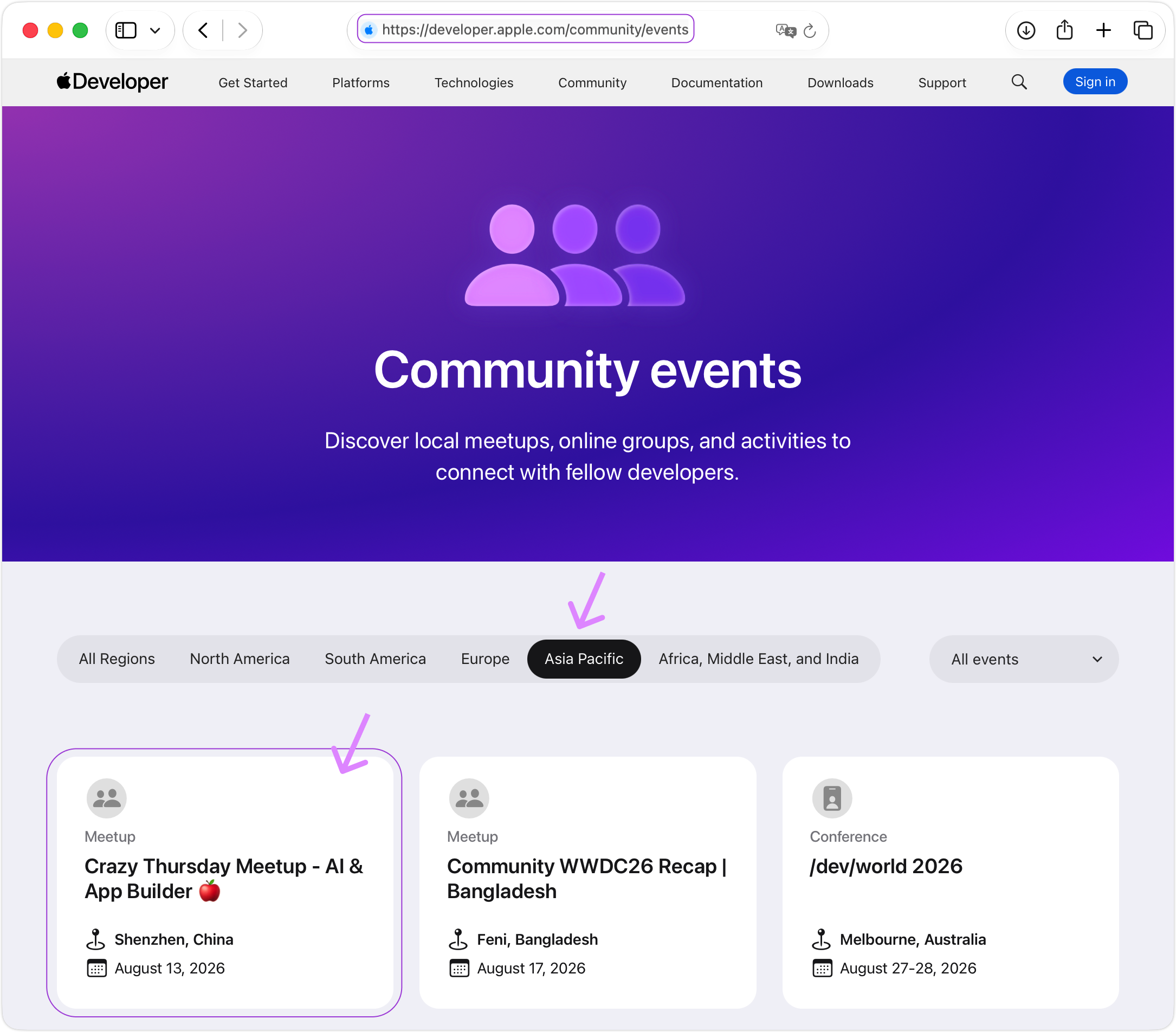Go back to the previous page
The image size is (1176, 1032).
pos(203,30)
